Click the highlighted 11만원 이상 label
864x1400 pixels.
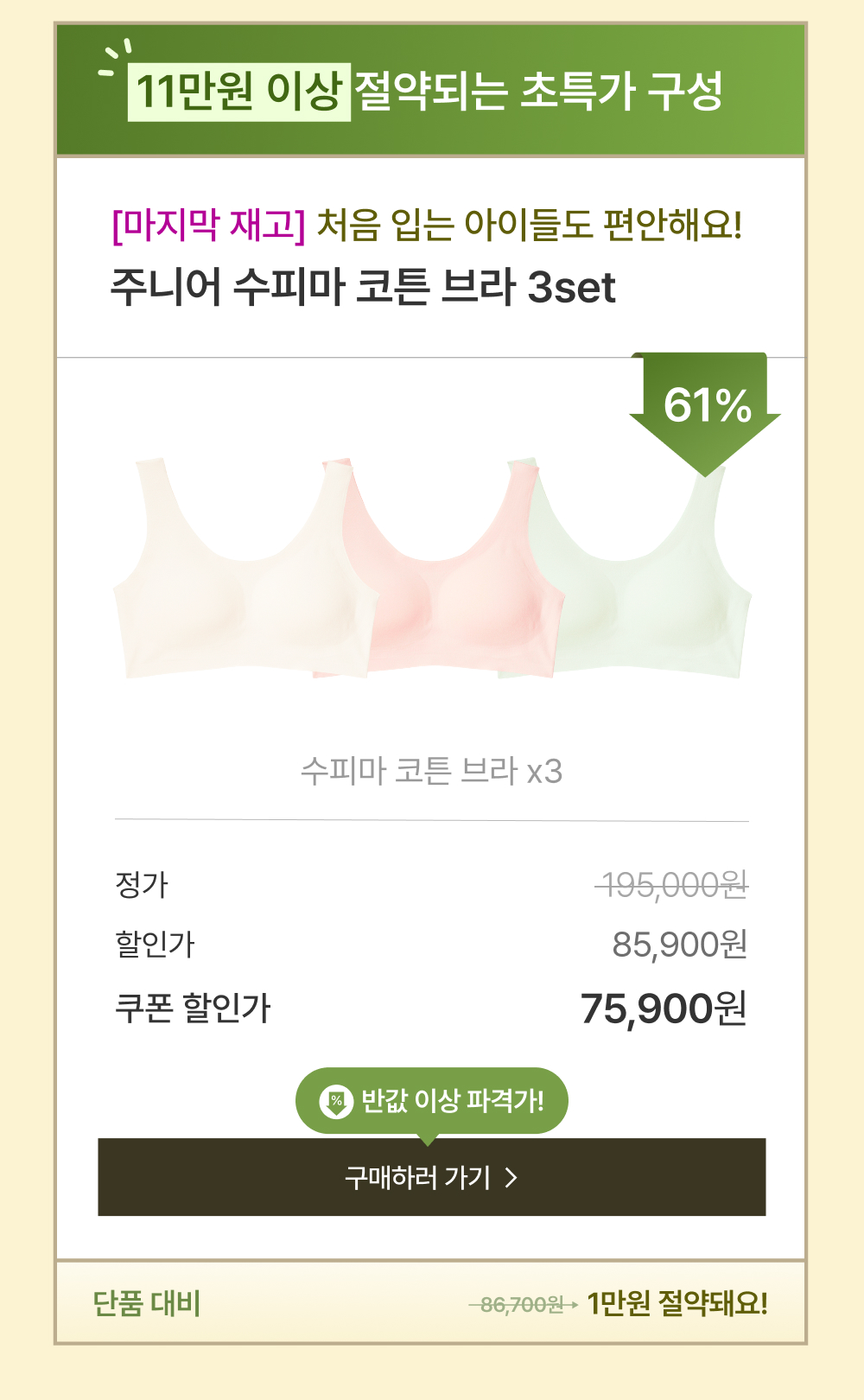tap(239, 92)
